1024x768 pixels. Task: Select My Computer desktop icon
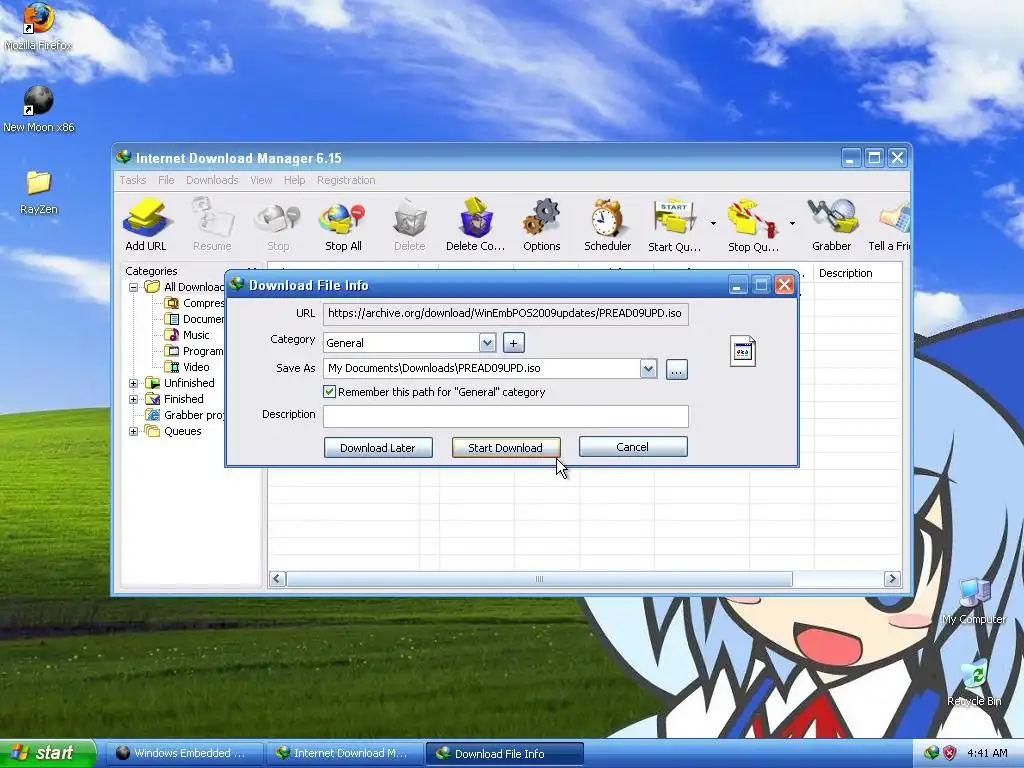click(x=974, y=601)
